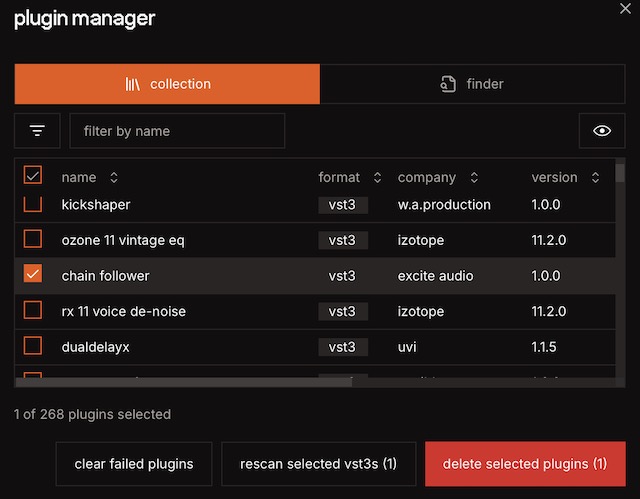Switch to the collection tab

click(x=167, y=84)
